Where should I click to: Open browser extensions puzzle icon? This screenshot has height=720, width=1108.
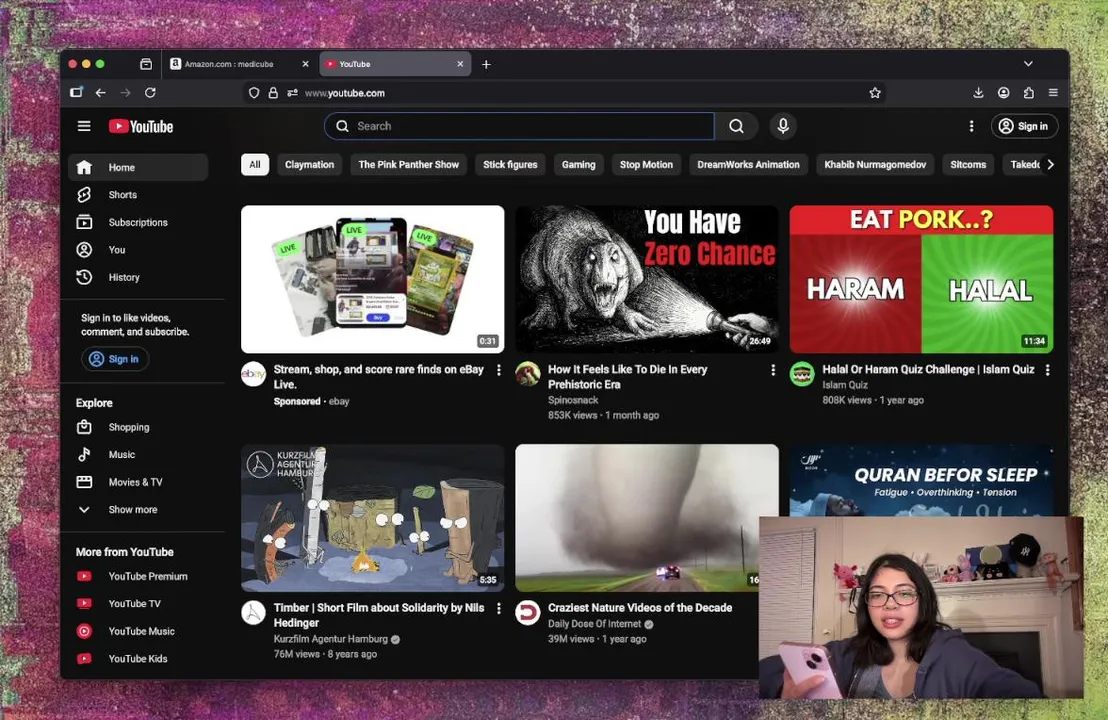[x=1028, y=93]
